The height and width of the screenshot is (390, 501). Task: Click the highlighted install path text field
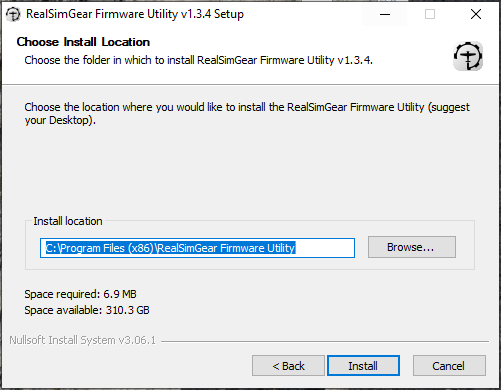tap(197, 248)
